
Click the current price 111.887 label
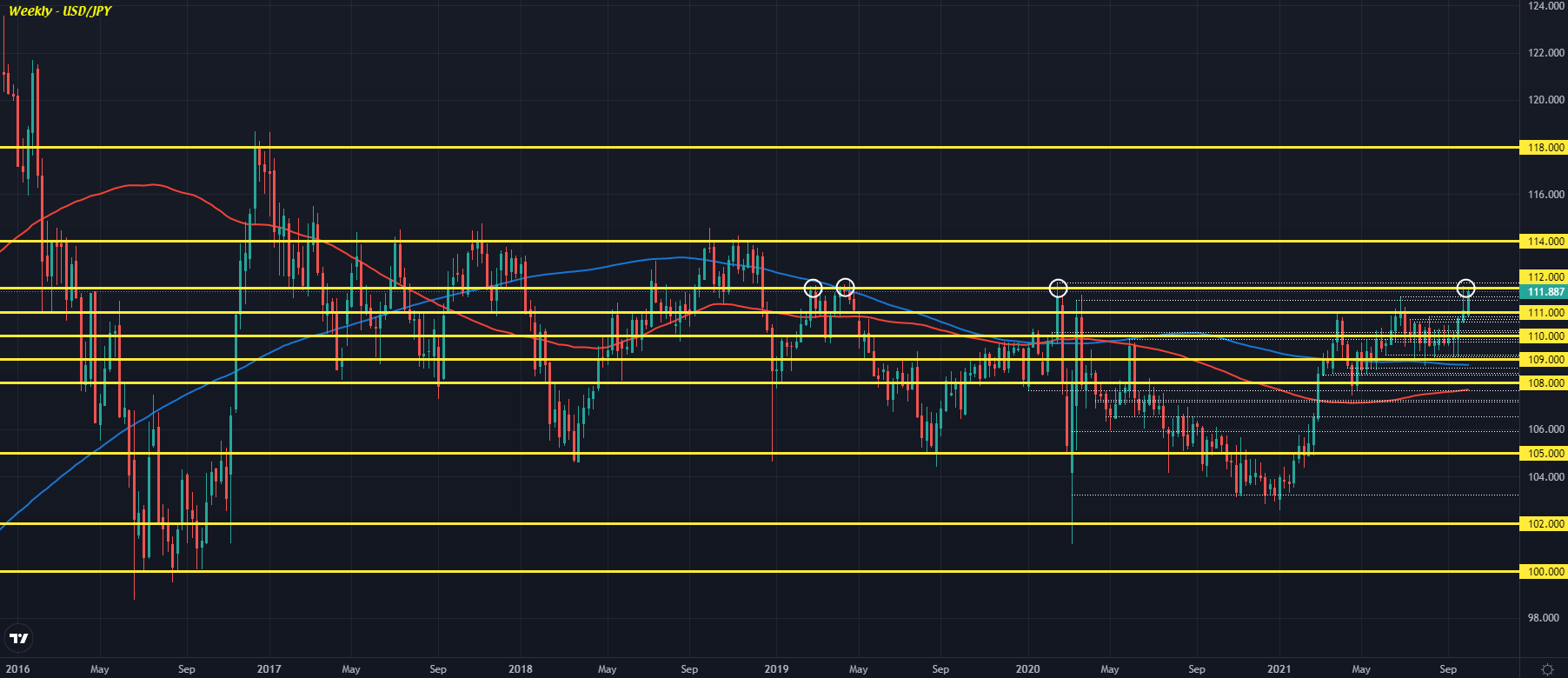(x=1544, y=292)
